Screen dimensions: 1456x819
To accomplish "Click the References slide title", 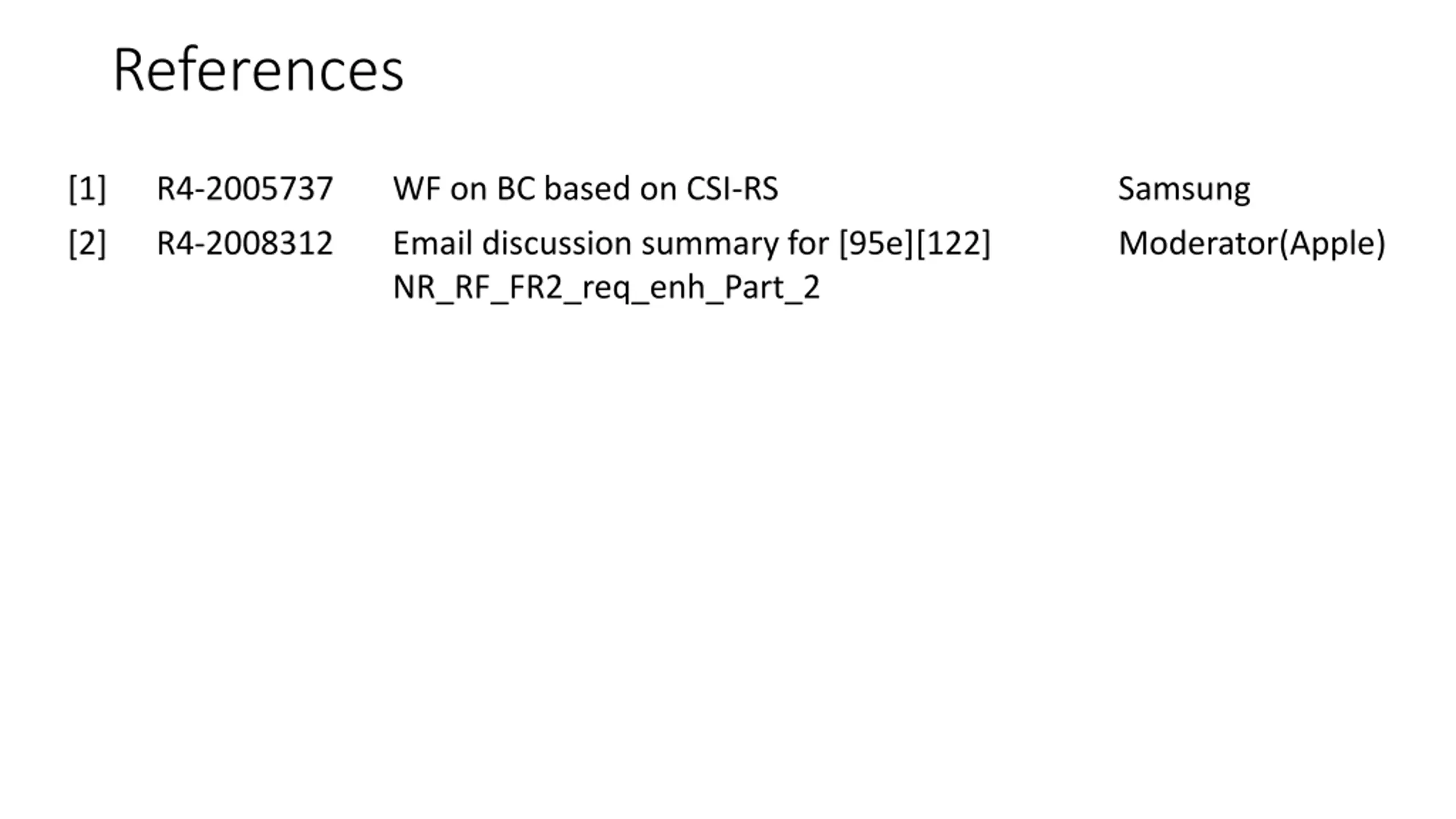I will click(258, 70).
